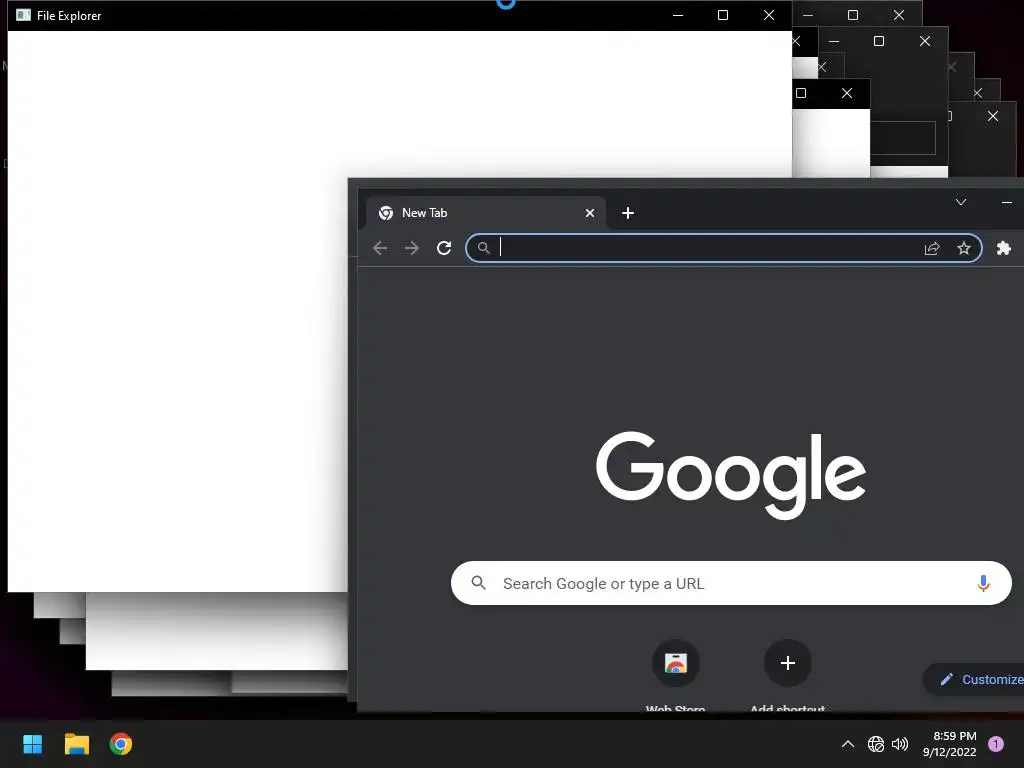Click the Chrome forward arrow

411,248
